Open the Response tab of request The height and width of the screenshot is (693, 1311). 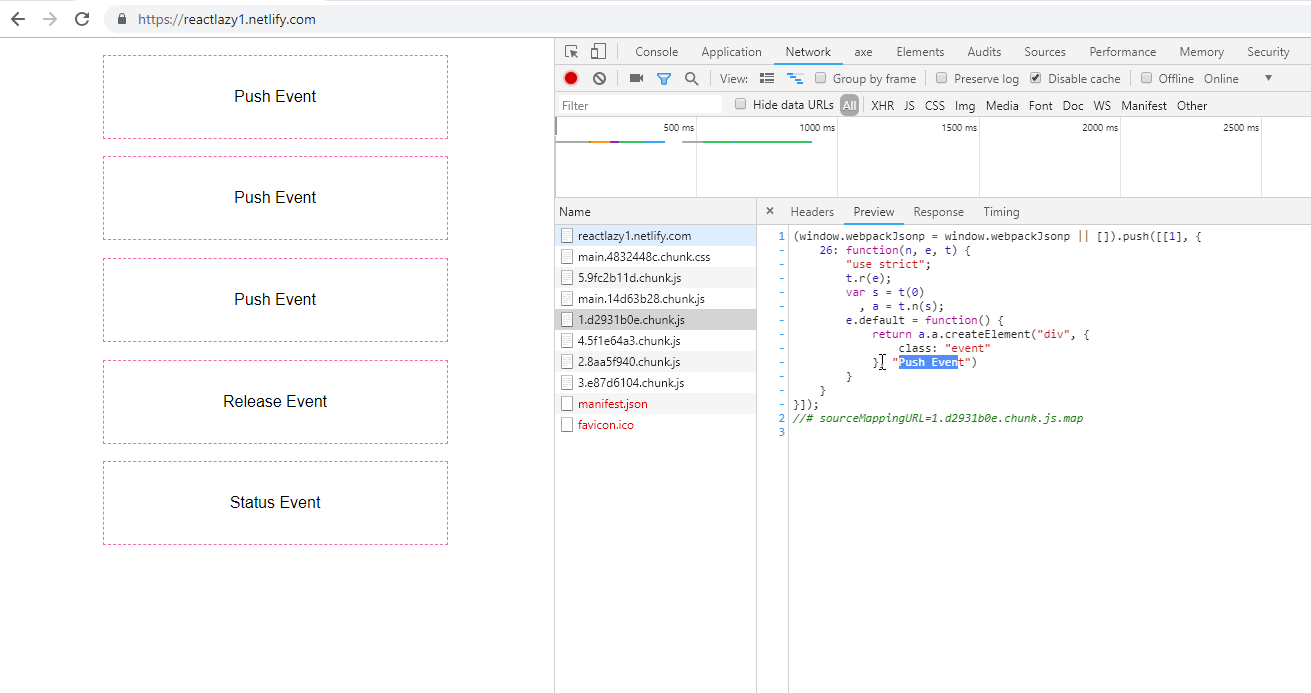[x=938, y=212]
